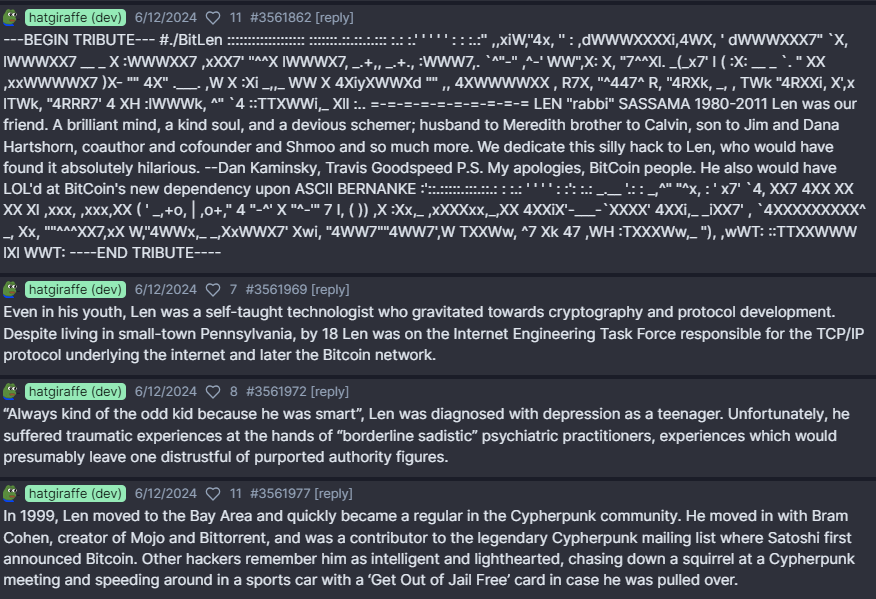Image resolution: width=876 pixels, height=599 pixels.
Task: Toggle heart on post #3561977
Action: point(213,494)
